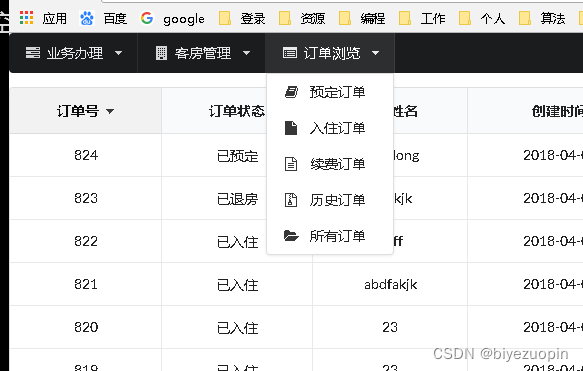Click 已入住 status in row 821
The width and height of the screenshot is (583, 371).
[238, 285]
